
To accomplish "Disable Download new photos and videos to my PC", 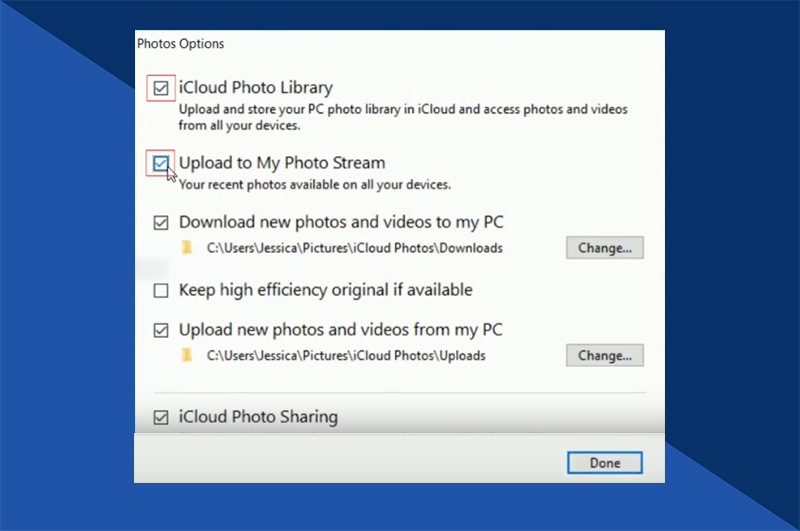I will 161,223.
